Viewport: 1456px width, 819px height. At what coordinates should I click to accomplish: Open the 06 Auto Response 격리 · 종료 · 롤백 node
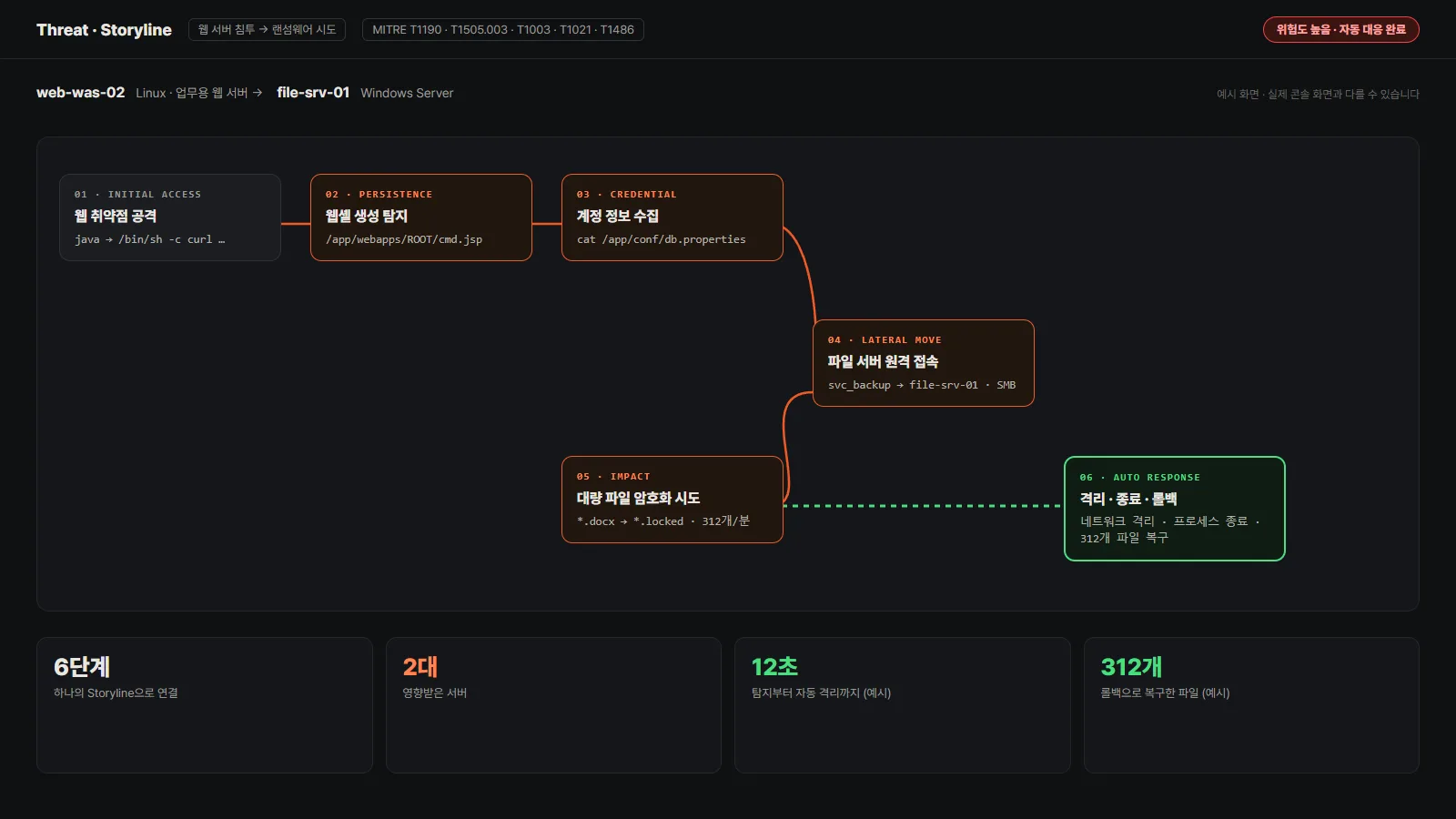click(x=1175, y=509)
